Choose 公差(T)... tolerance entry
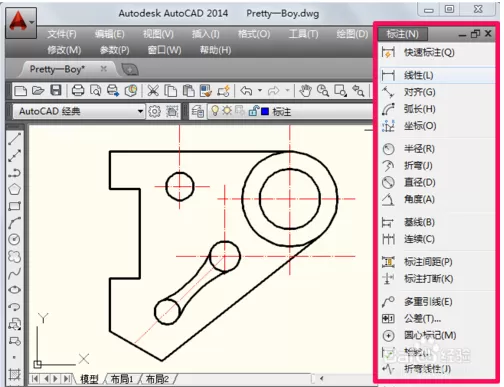 pyautogui.click(x=437, y=319)
